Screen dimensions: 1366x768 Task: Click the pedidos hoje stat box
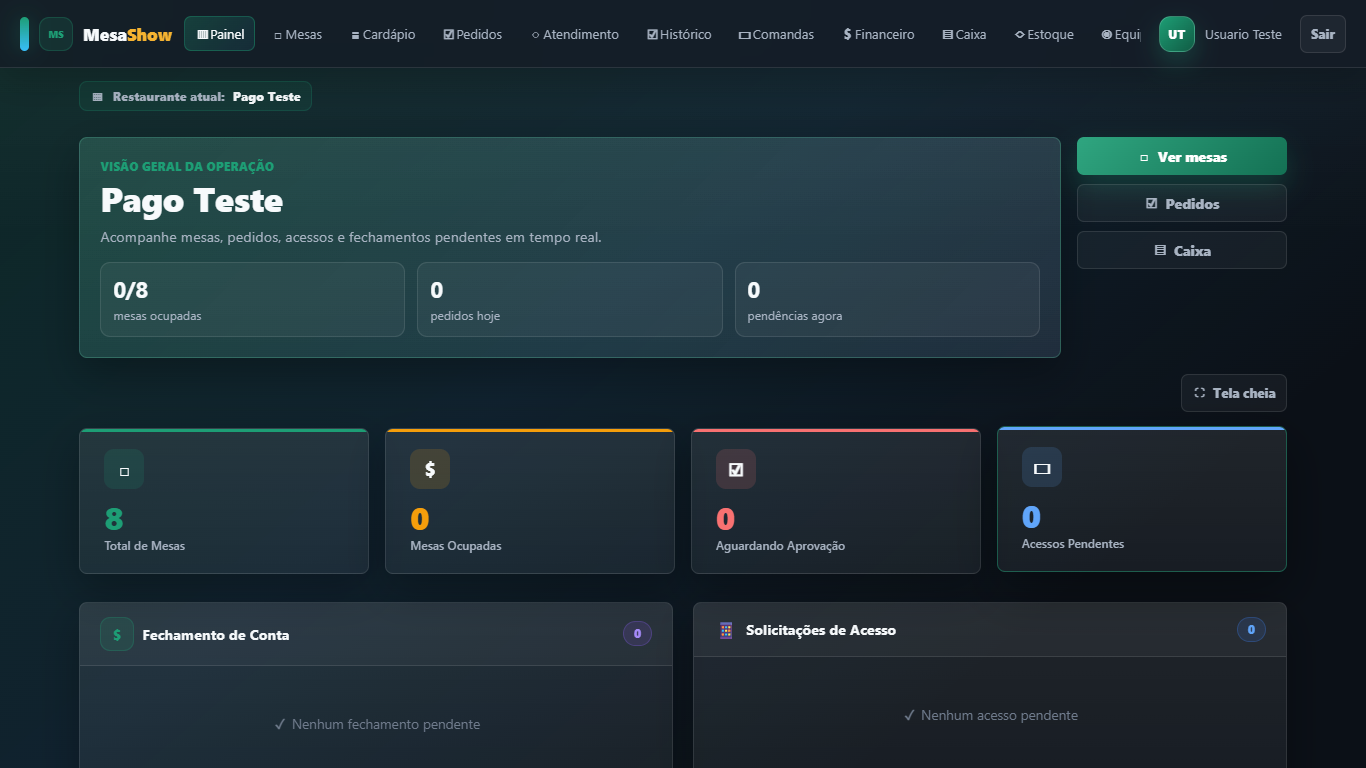tap(570, 300)
